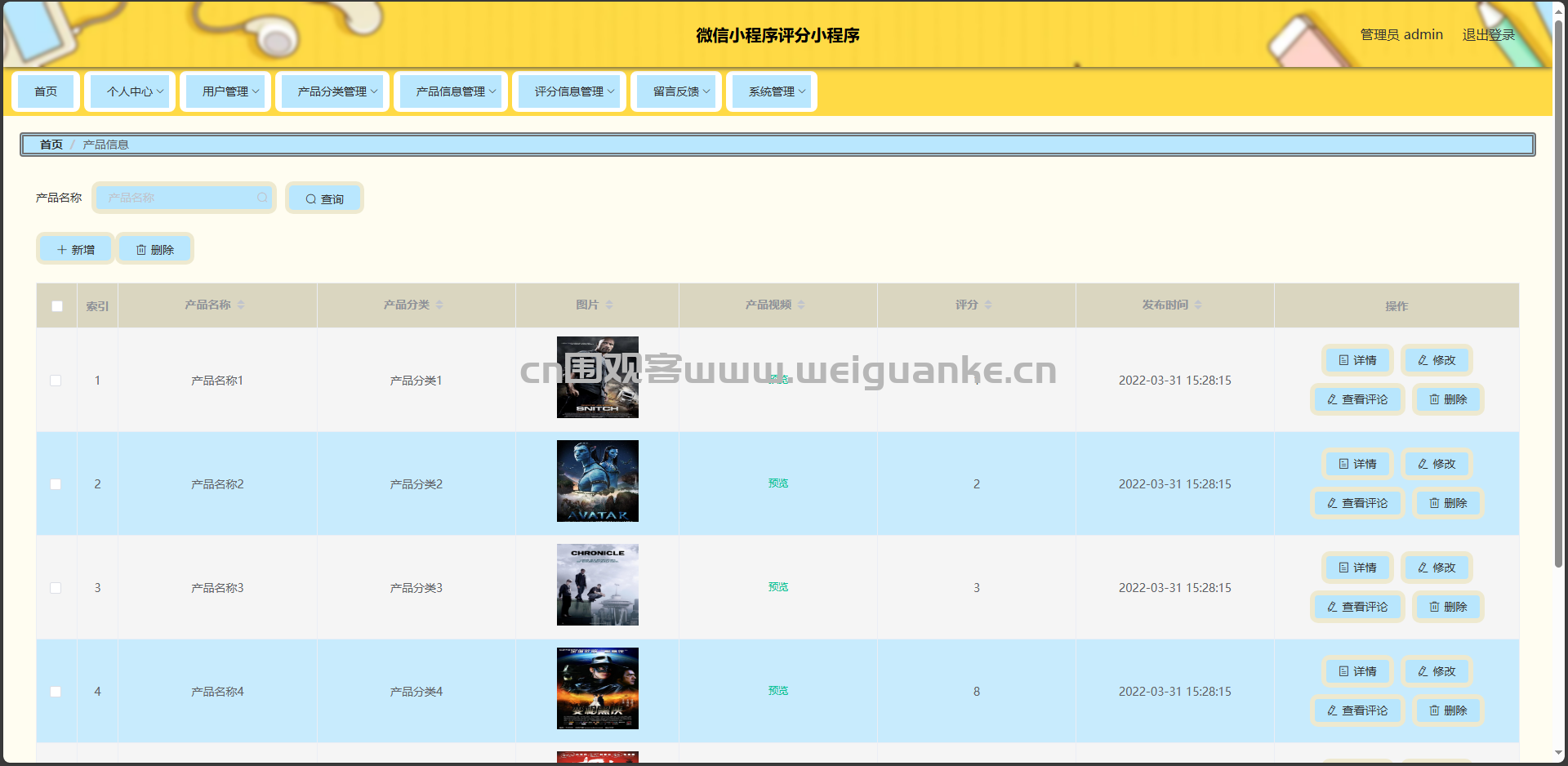This screenshot has height=766, width=1568.
Task: Click 查看评论 for 产品名称1
Action: (1357, 399)
